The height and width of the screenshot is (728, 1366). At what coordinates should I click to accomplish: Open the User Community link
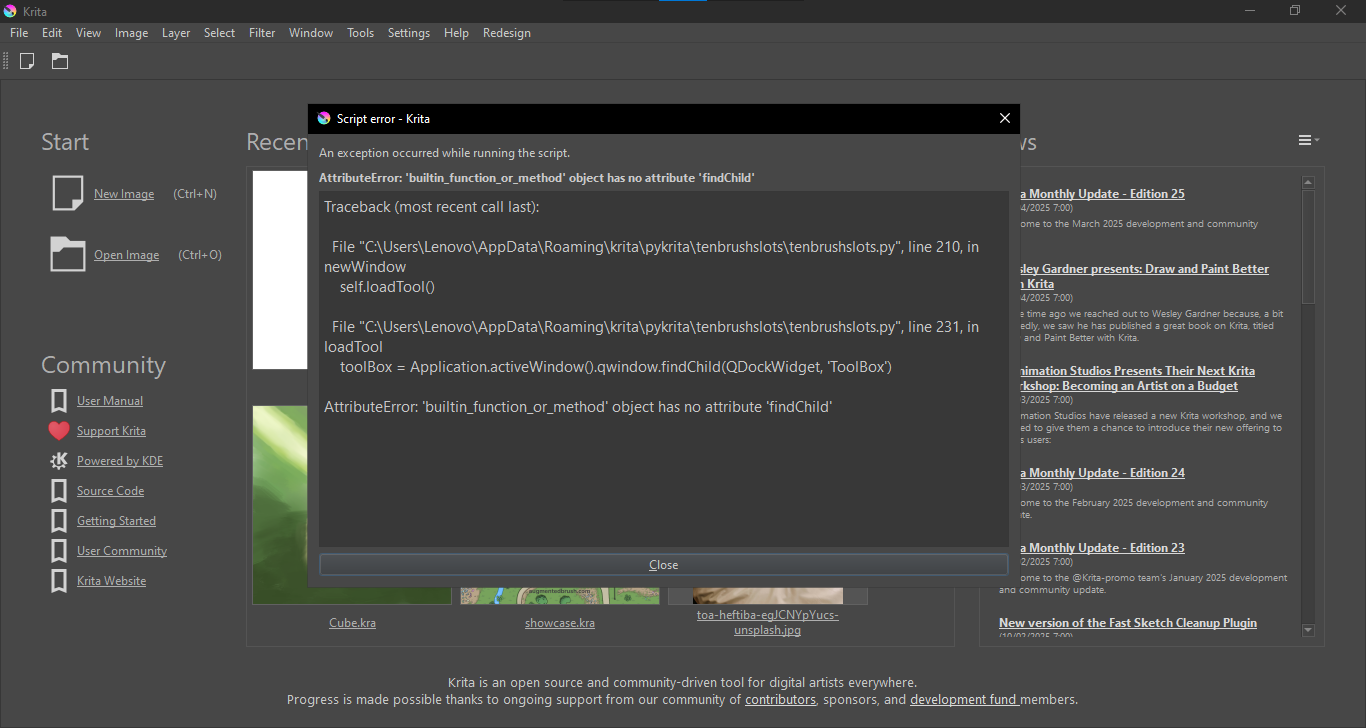[x=122, y=551]
